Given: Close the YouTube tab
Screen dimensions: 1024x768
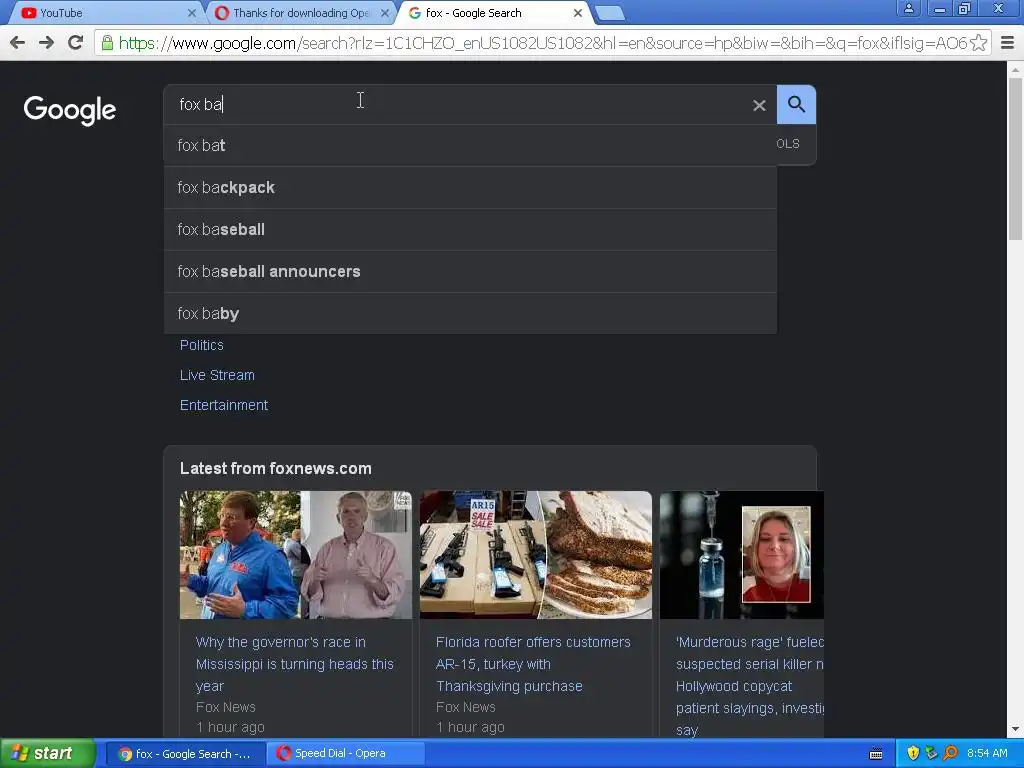Looking at the screenshot, I should 191,13.
